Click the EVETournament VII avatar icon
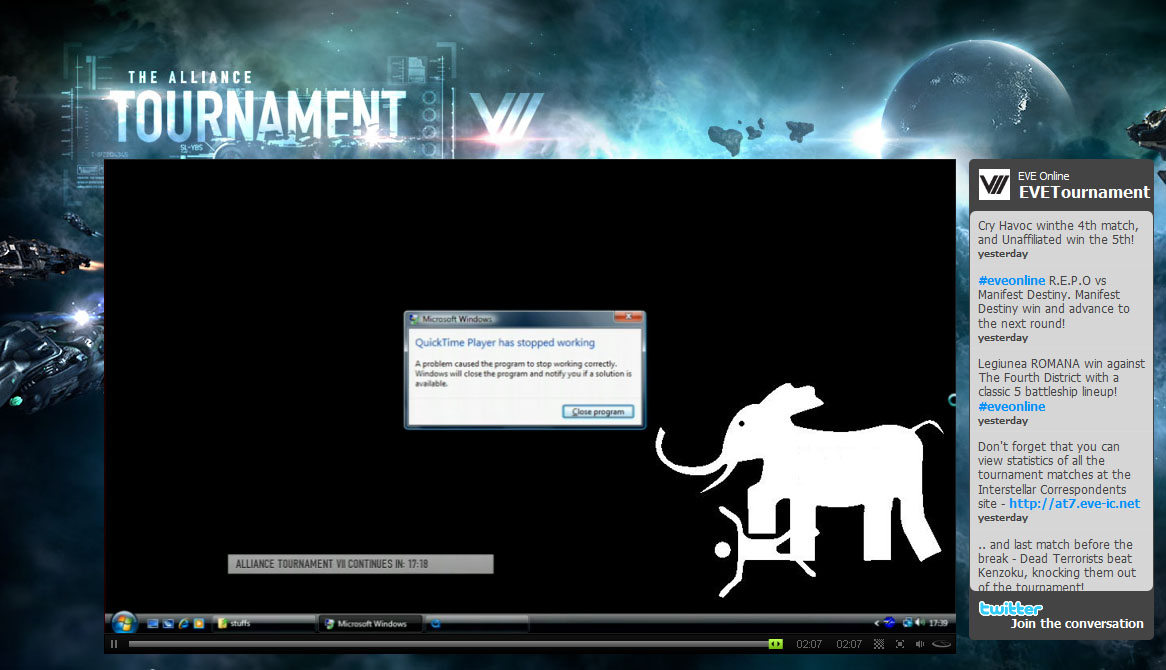This screenshot has width=1166, height=670. 994,184
